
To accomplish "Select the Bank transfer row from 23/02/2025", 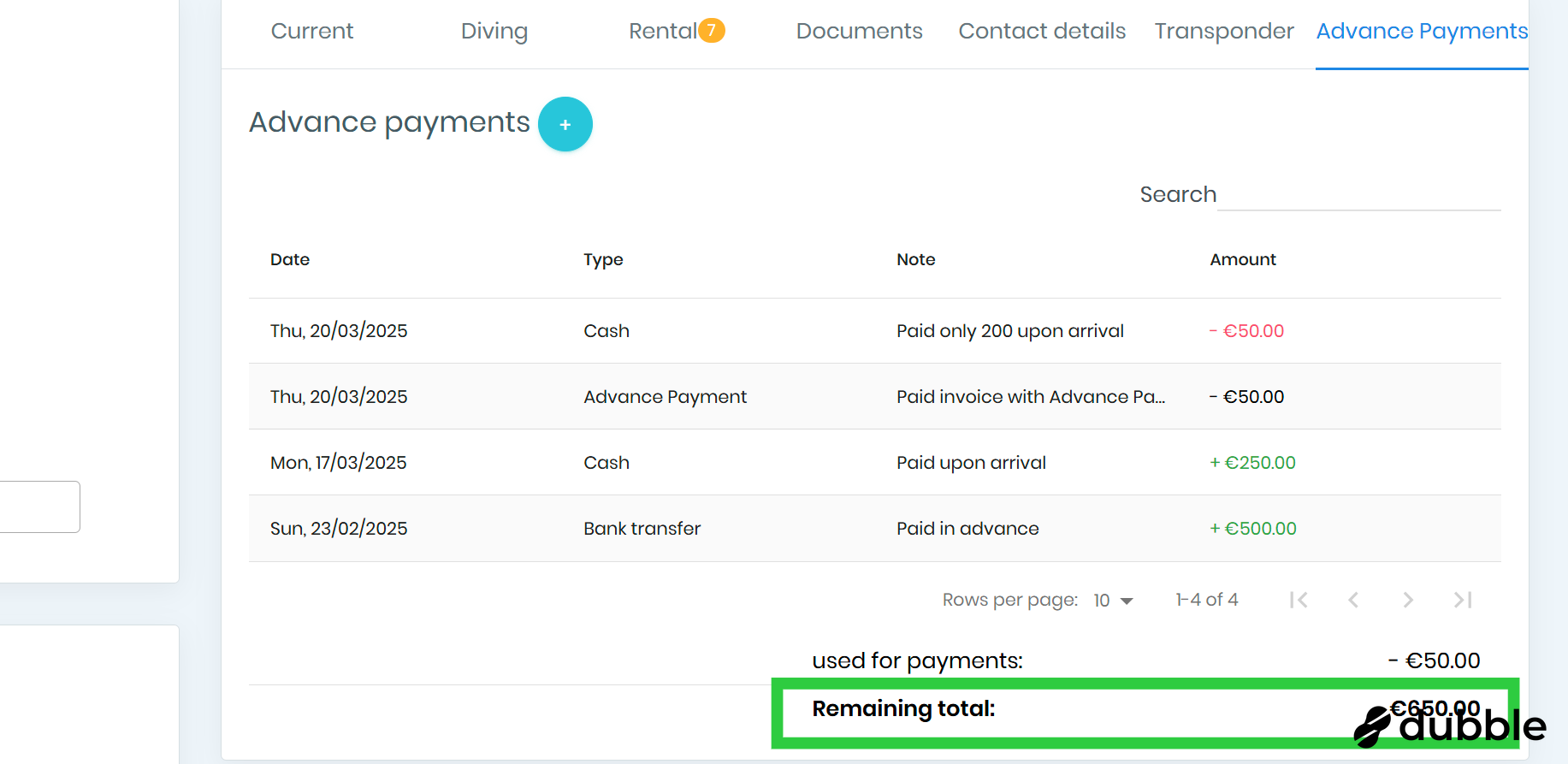I will tap(642, 529).
